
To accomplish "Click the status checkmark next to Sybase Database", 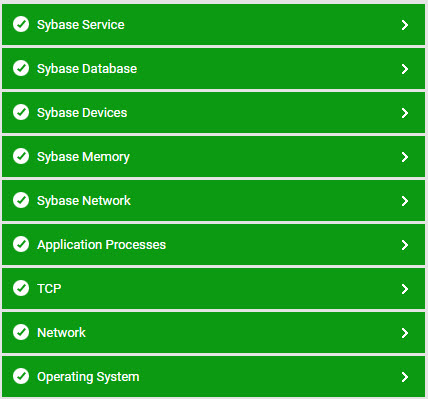I will 21,69.
